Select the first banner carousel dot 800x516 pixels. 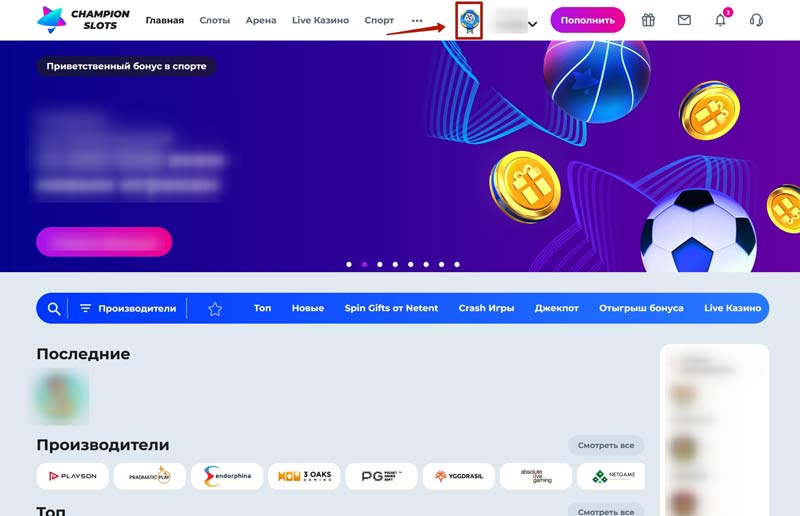[x=349, y=264]
